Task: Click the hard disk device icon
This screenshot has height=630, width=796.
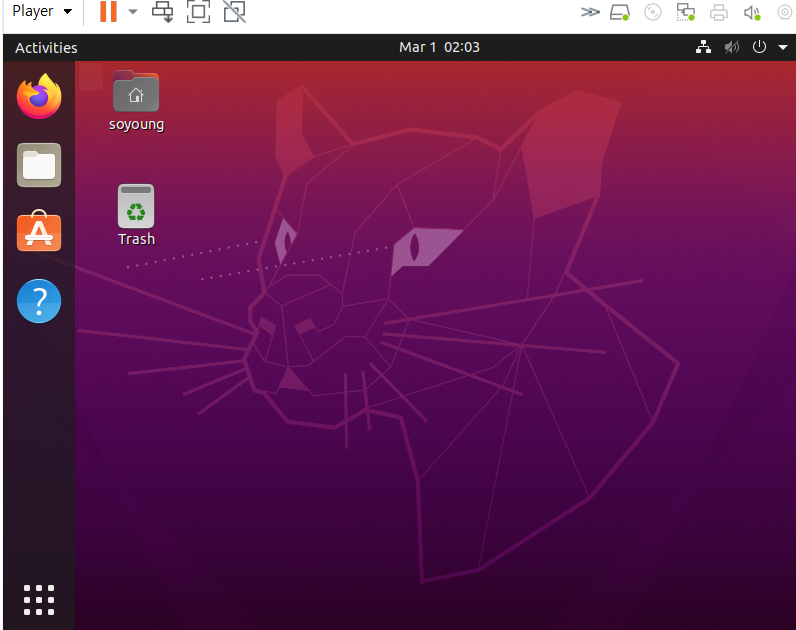Action: click(620, 12)
